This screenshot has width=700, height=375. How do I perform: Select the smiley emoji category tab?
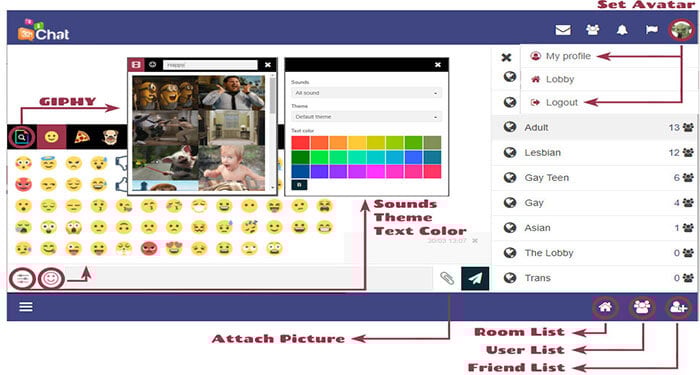(x=51, y=137)
